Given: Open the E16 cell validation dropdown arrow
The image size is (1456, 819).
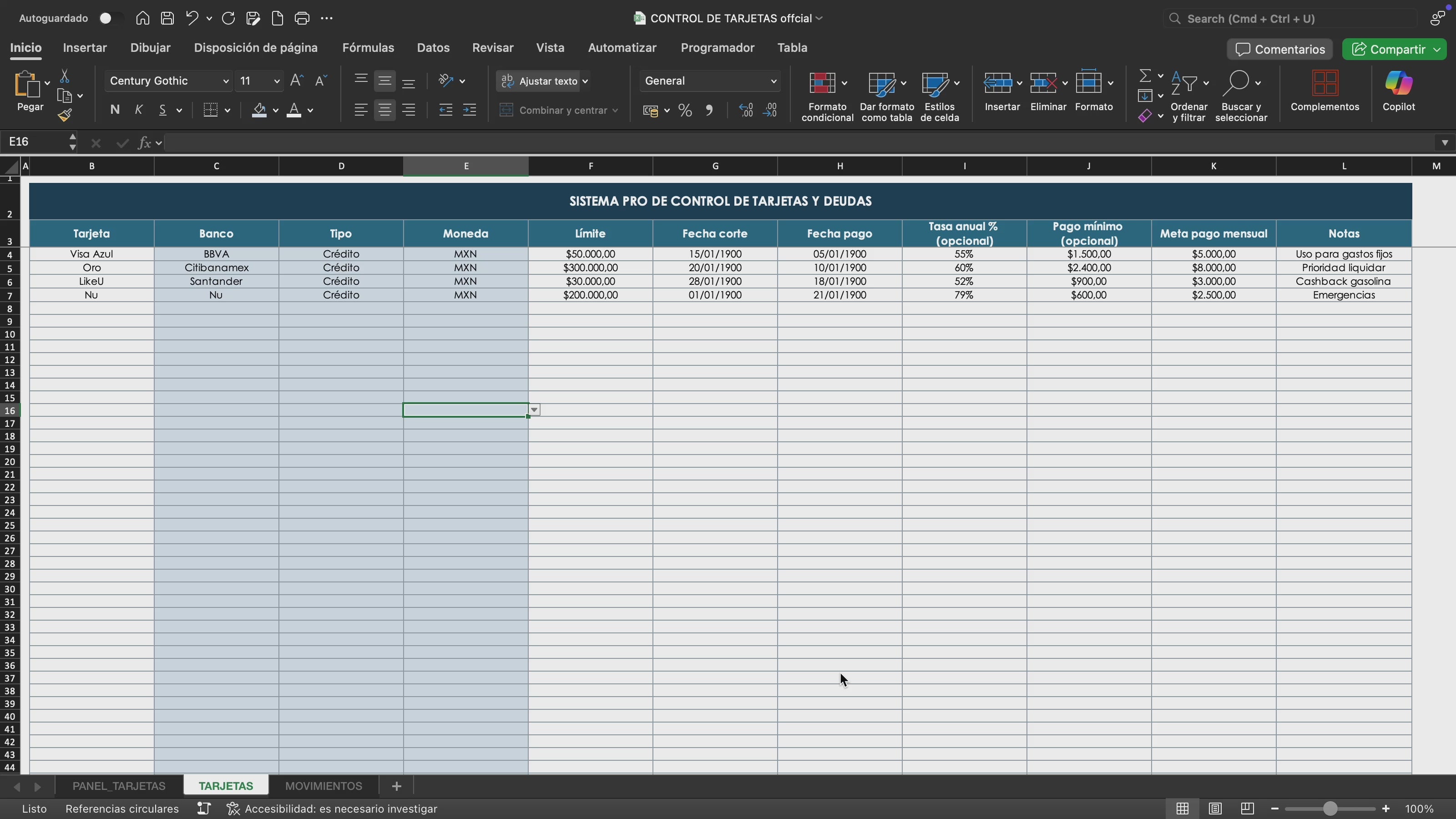Looking at the screenshot, I should point(534,410).
